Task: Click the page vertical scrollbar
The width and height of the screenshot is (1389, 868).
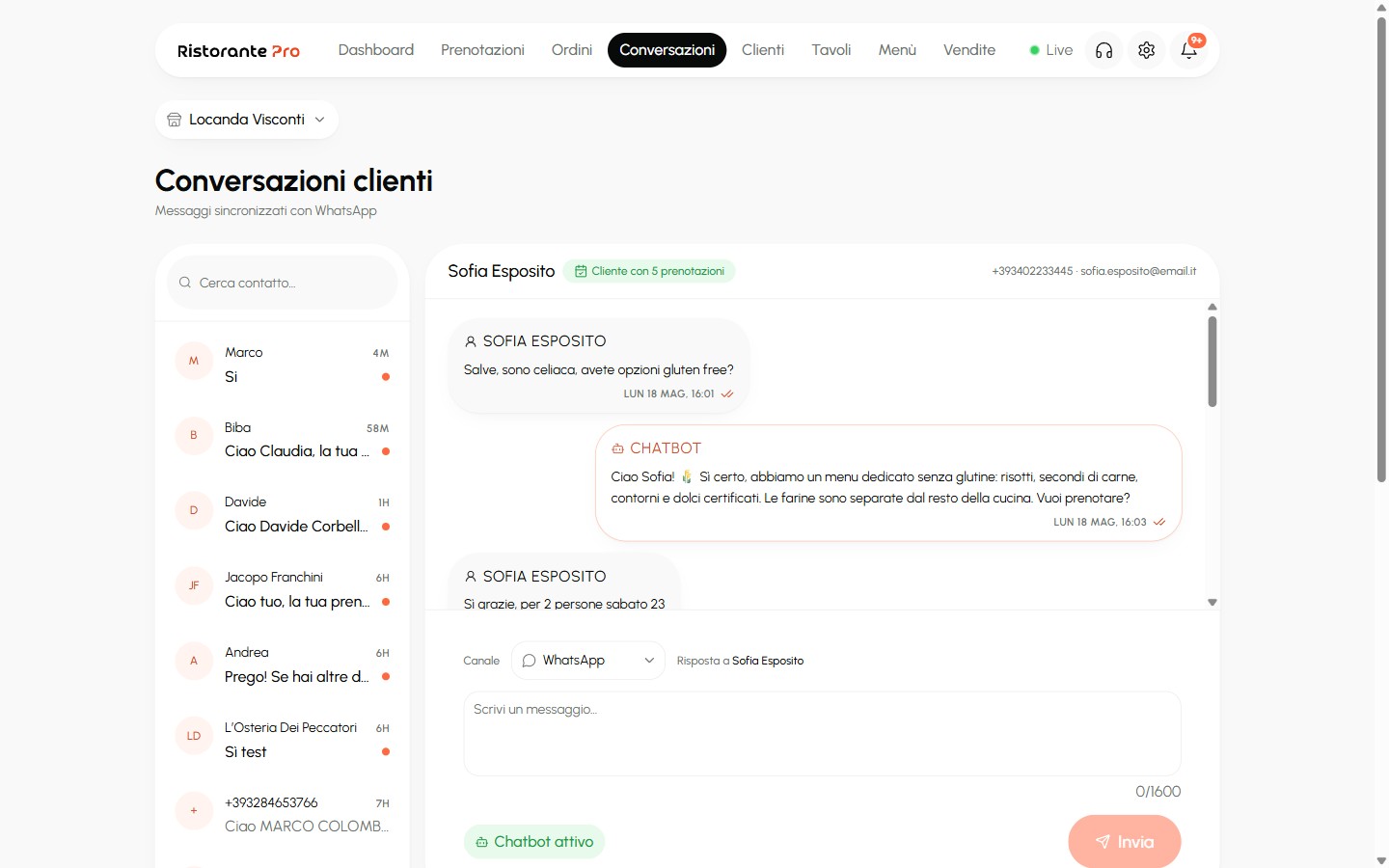Action: [1381, 251]
